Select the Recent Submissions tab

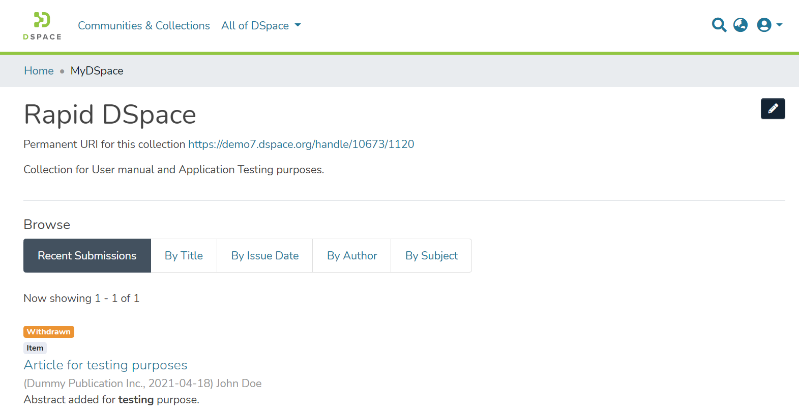tap(87, 255)
